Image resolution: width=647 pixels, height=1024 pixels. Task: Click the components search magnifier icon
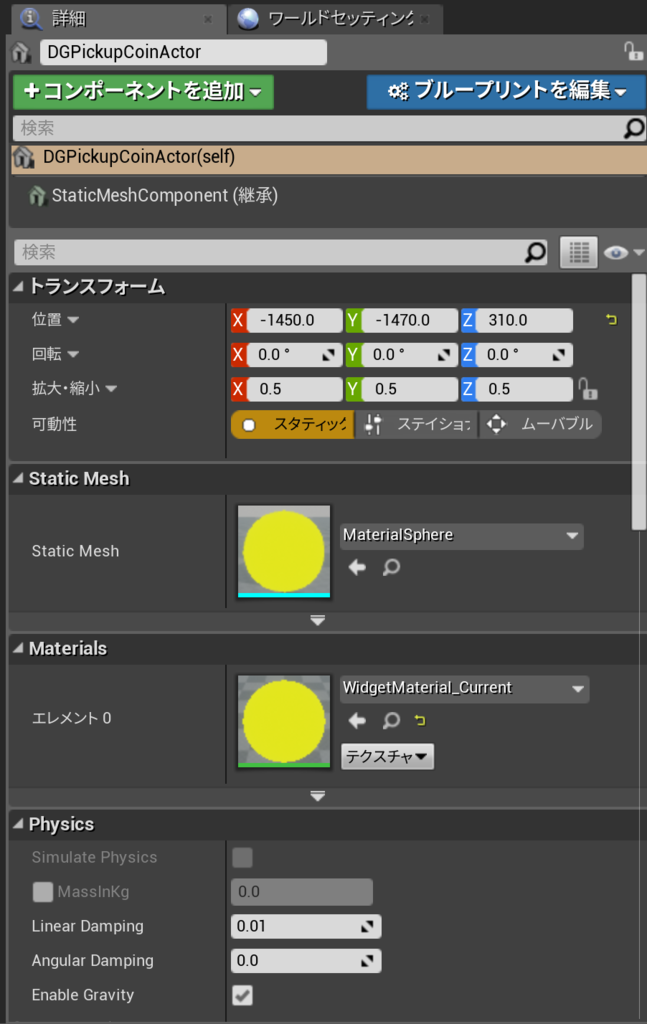pos(633,128)
